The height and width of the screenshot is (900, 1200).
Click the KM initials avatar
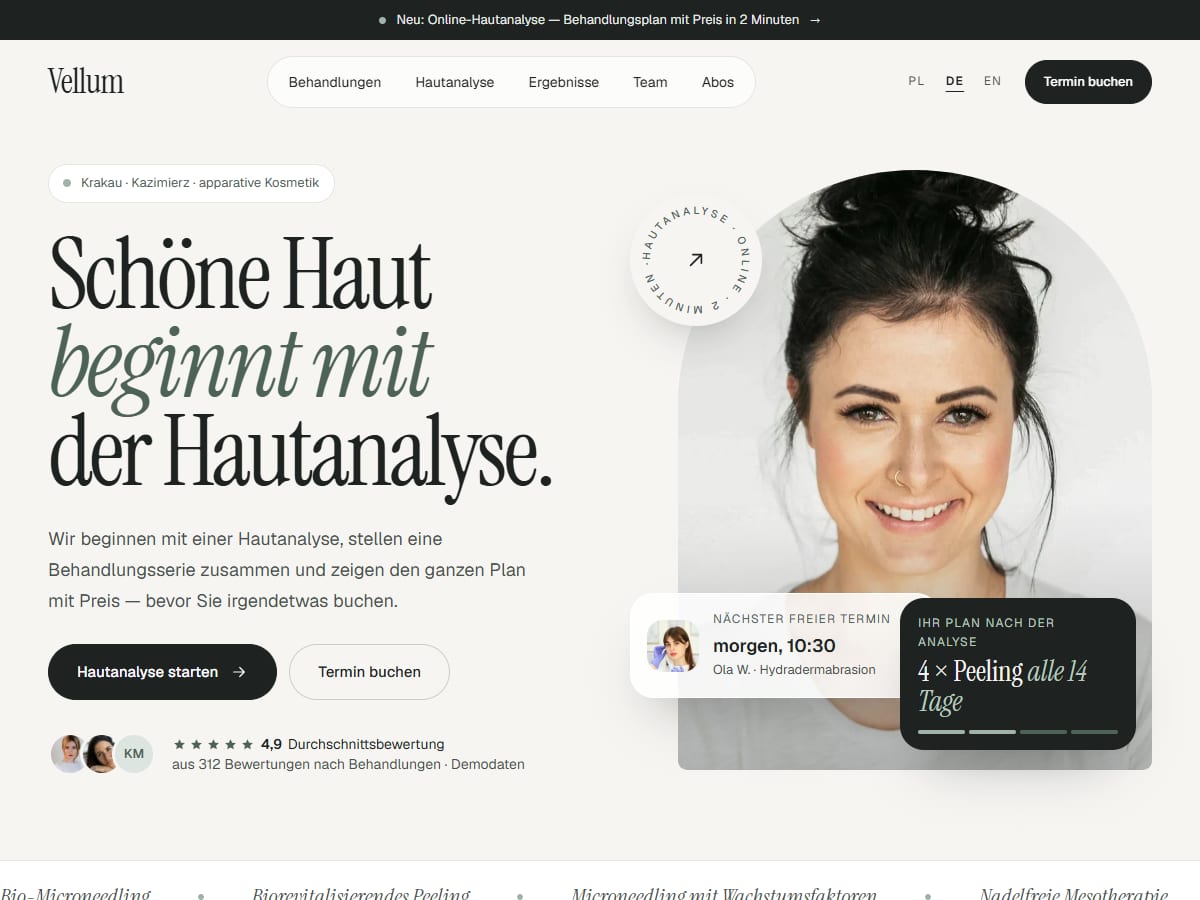pos(134,754)
